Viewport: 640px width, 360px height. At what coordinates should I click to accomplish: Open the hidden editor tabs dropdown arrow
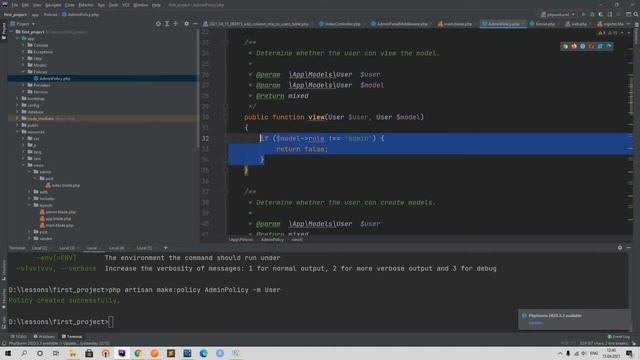click(x=629, y=24)
